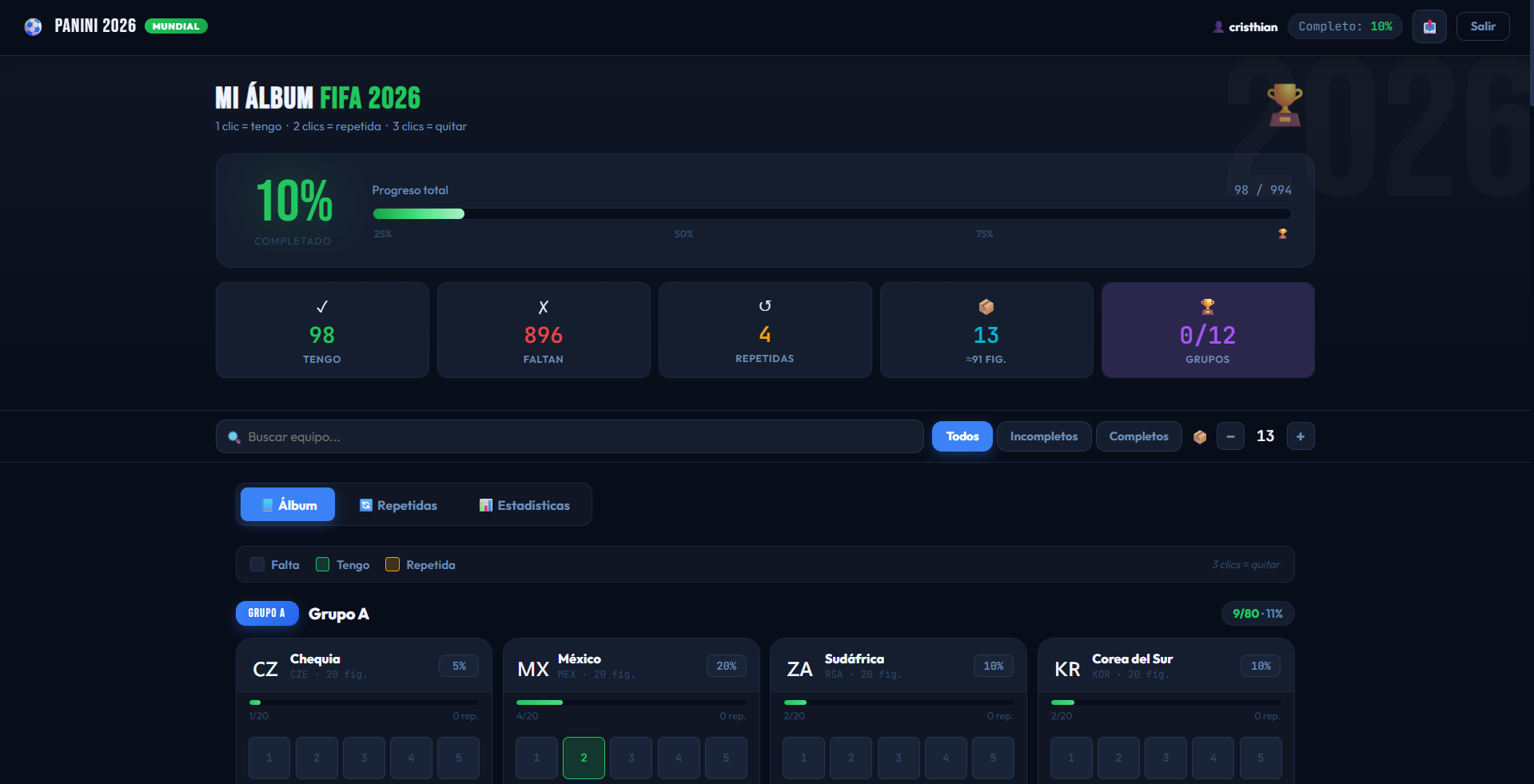Open the Repetidas tab
Screen dimensions: 1534x784
coord(398,505)
